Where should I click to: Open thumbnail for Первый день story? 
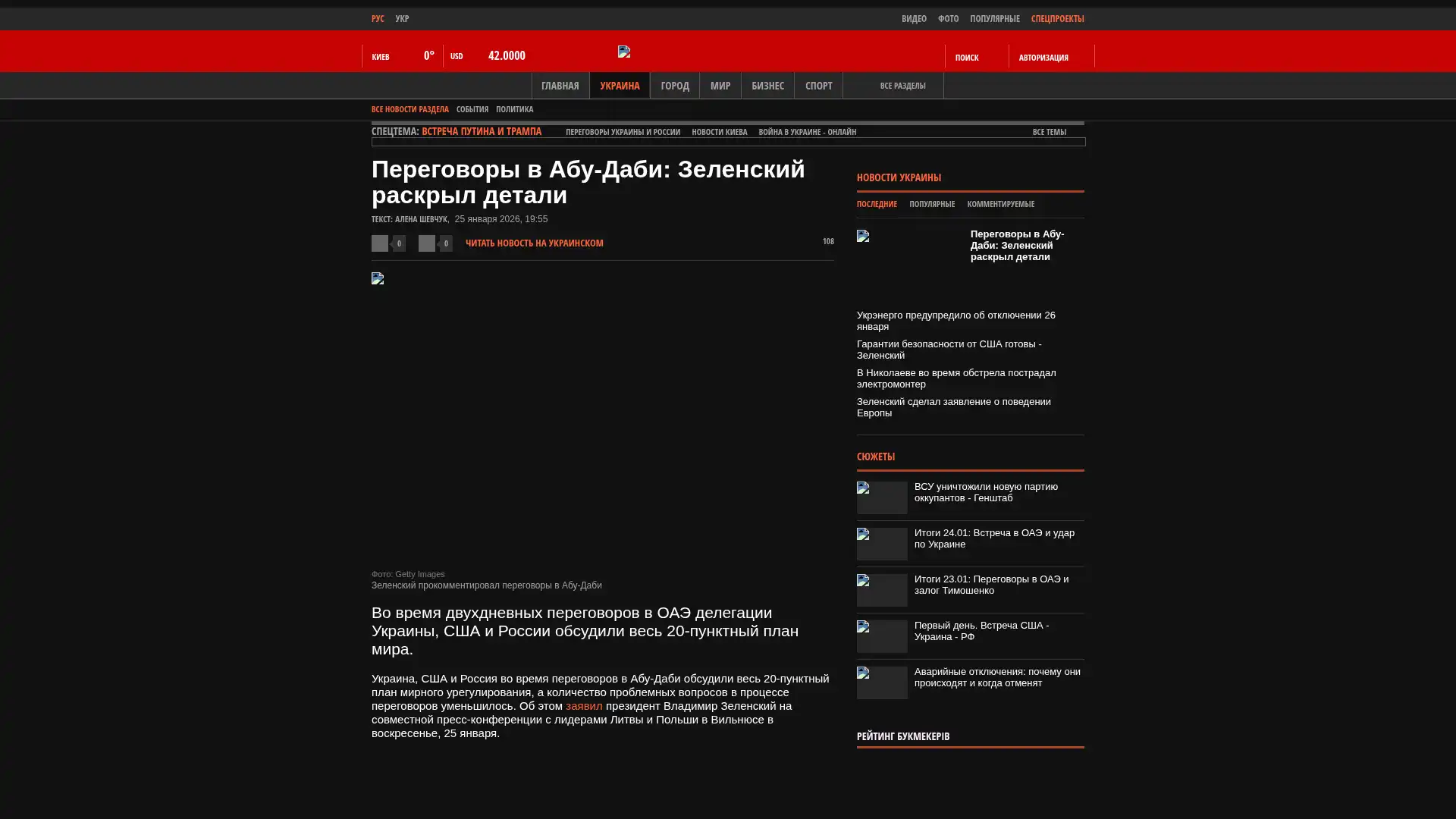[882, 636]
